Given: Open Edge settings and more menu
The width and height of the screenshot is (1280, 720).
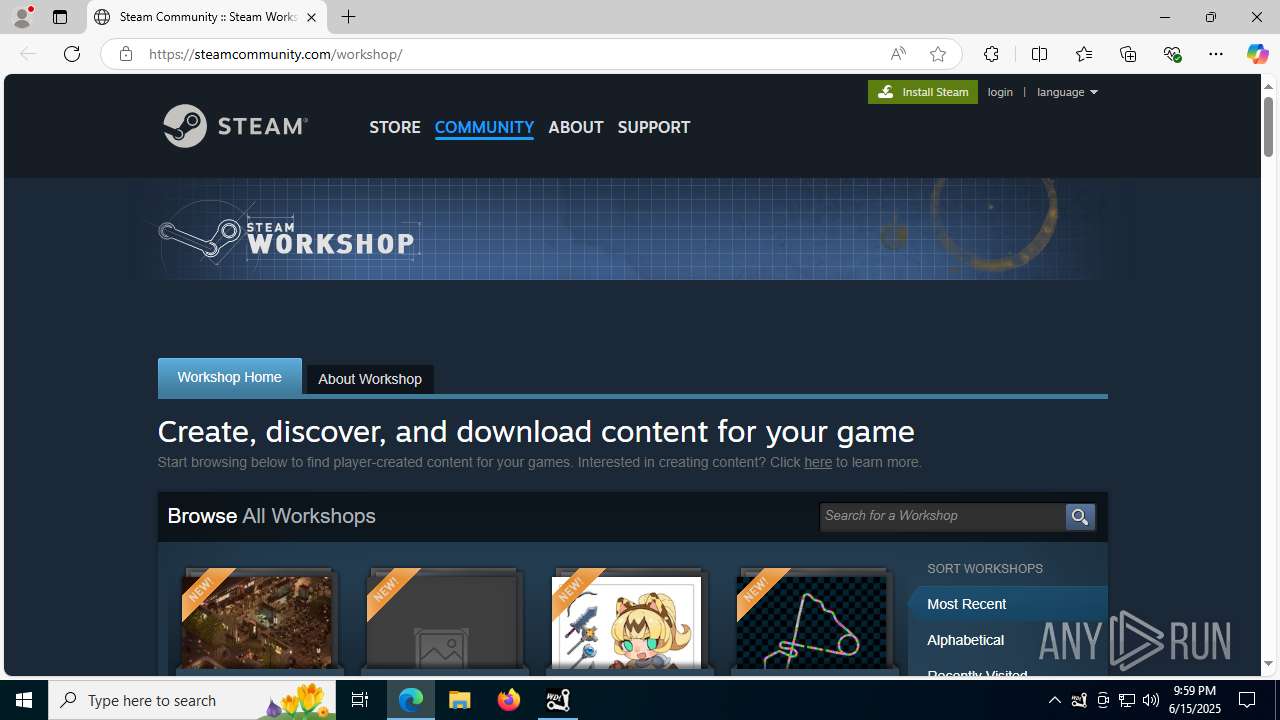Looking at the screenshot, I should click(1216, 54).
